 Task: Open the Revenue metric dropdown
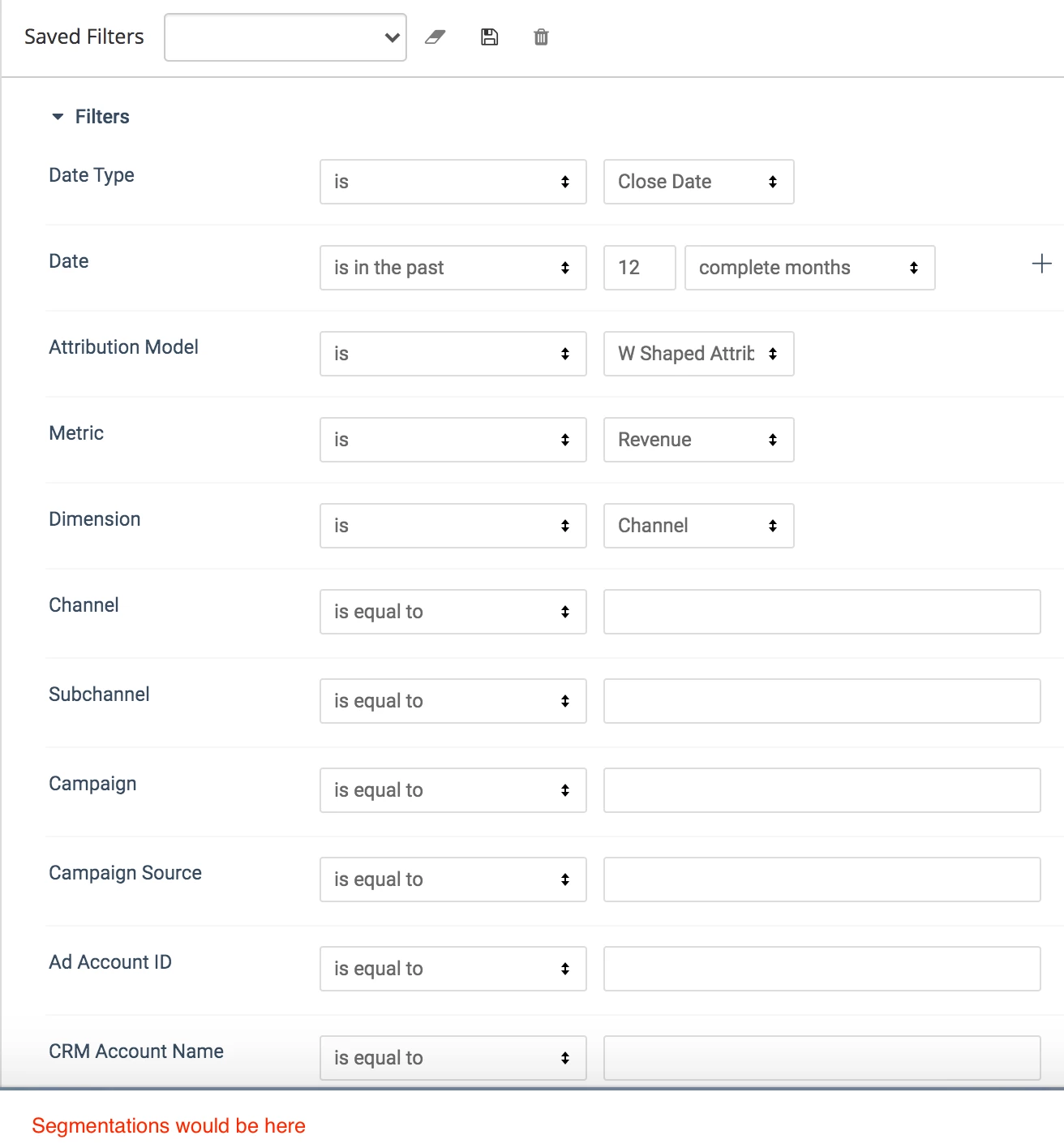point(698,440)
